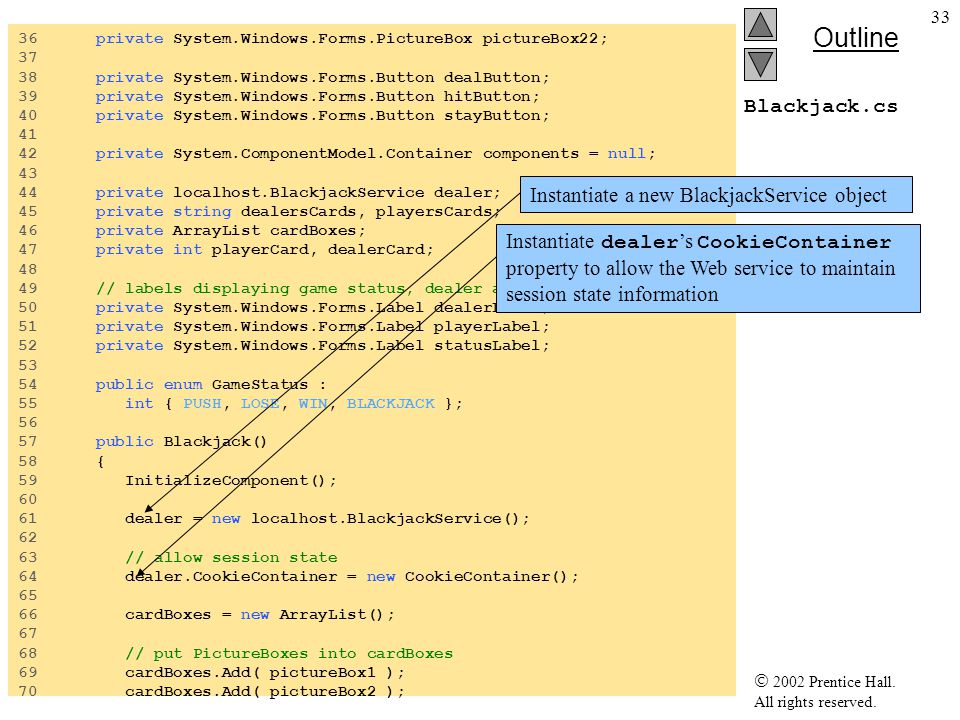This screenshot has height=720, width=960.
Task: Click the playerLabel declaration on line 51
Action: tap(323, 327)
